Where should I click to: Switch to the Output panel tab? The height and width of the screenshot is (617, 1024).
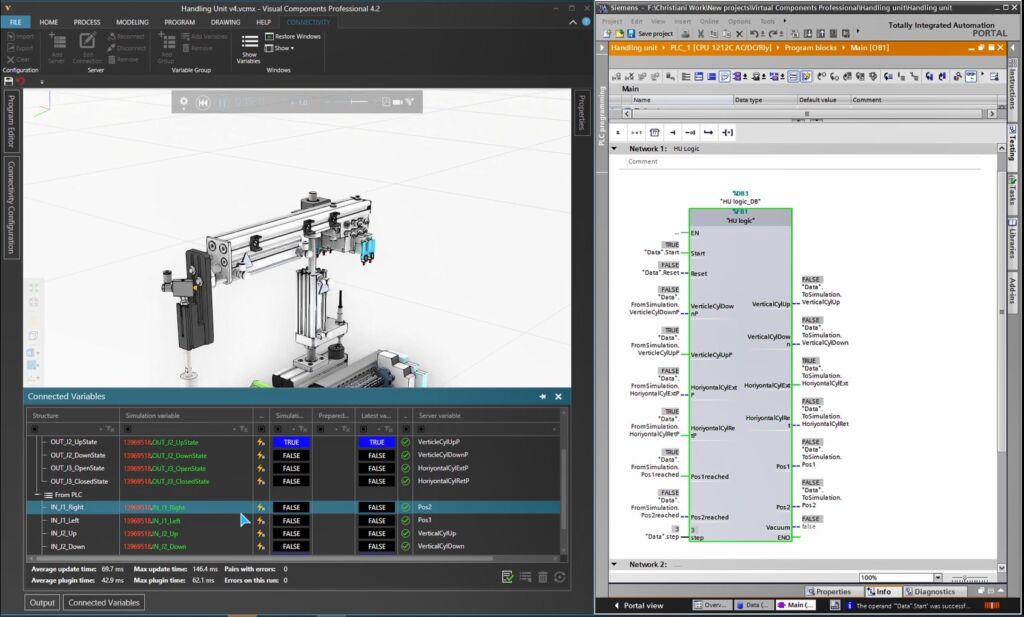click(42, 602)
